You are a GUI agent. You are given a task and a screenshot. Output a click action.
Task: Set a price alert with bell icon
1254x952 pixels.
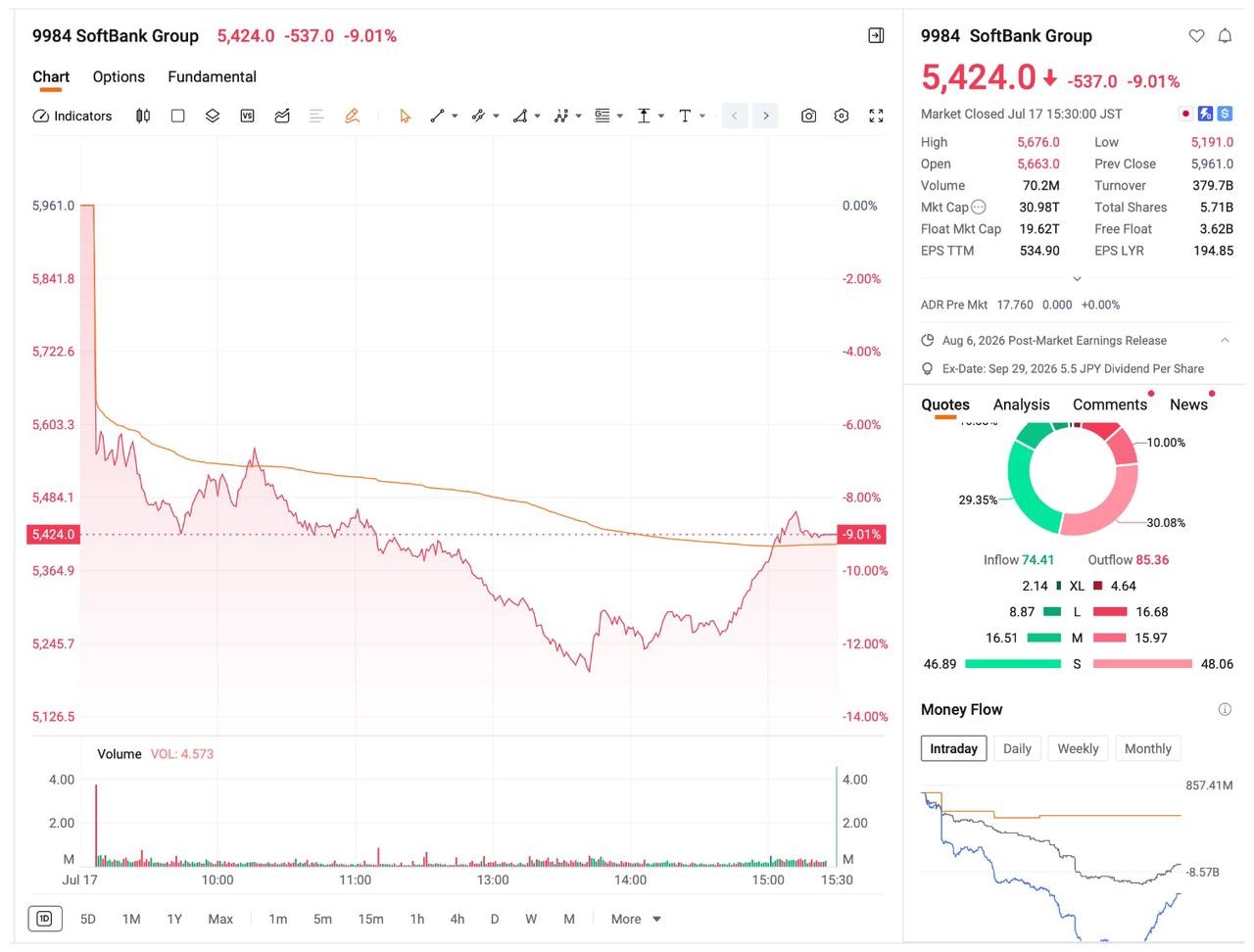coord(1225,36)
